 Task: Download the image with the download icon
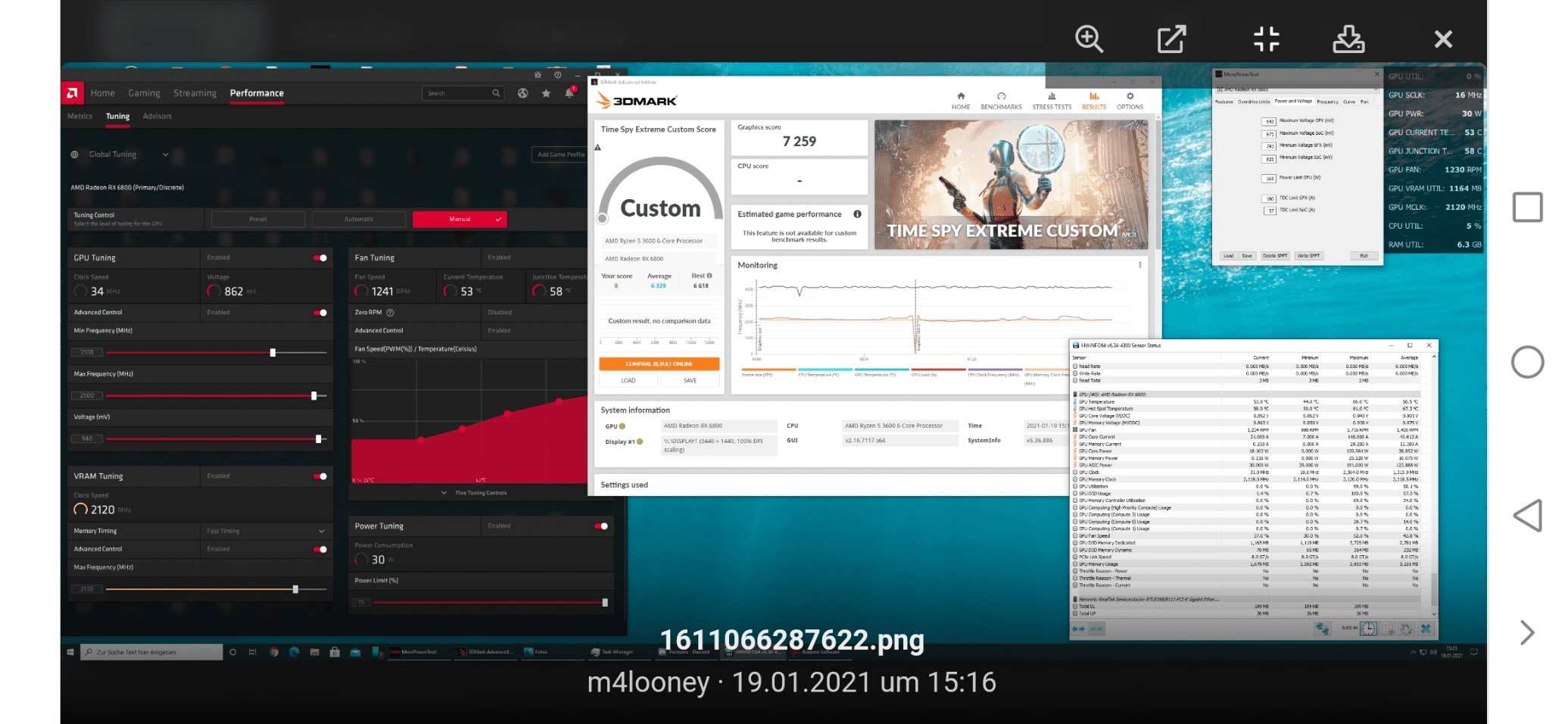coord(1348,39)
